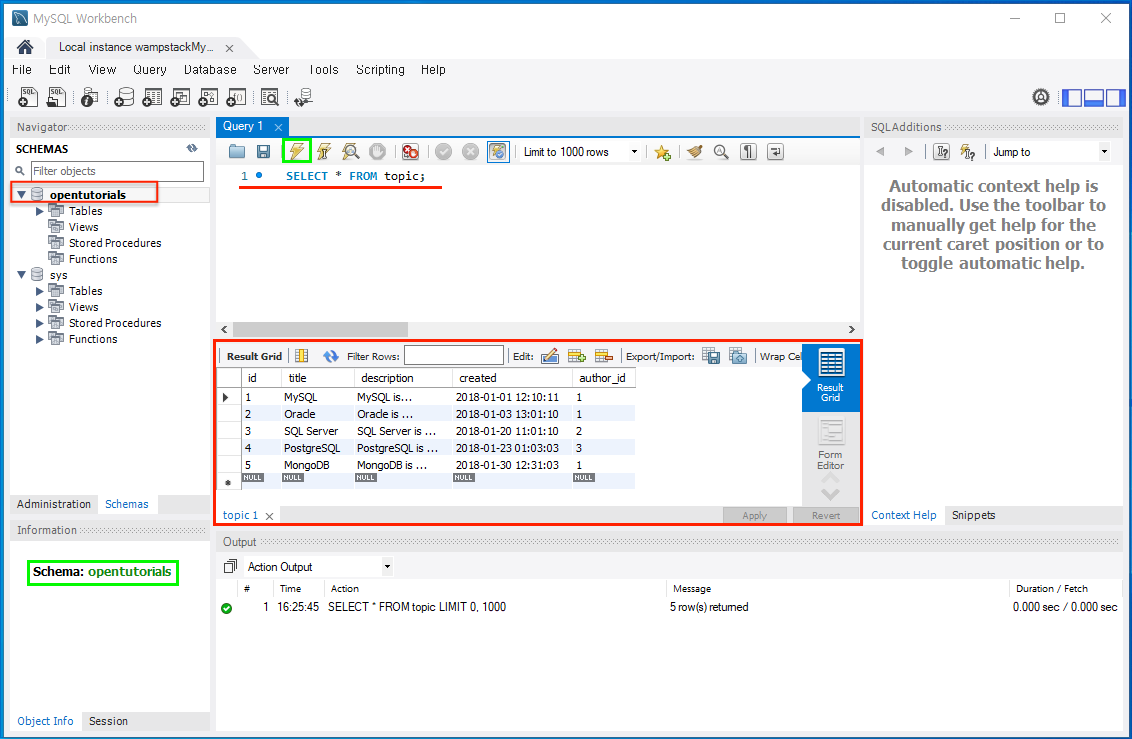Toggle automatic context help
Screen dimensions: 1132x739
(968, 152)
